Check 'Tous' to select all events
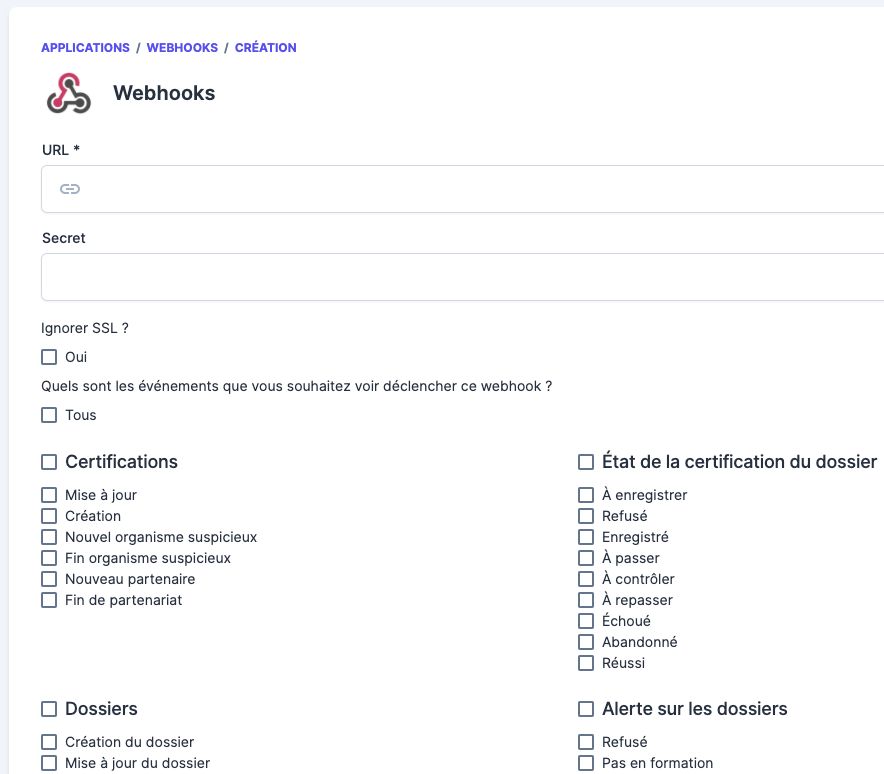This screenshot has height=774, width=884. [x=49, y=415]
